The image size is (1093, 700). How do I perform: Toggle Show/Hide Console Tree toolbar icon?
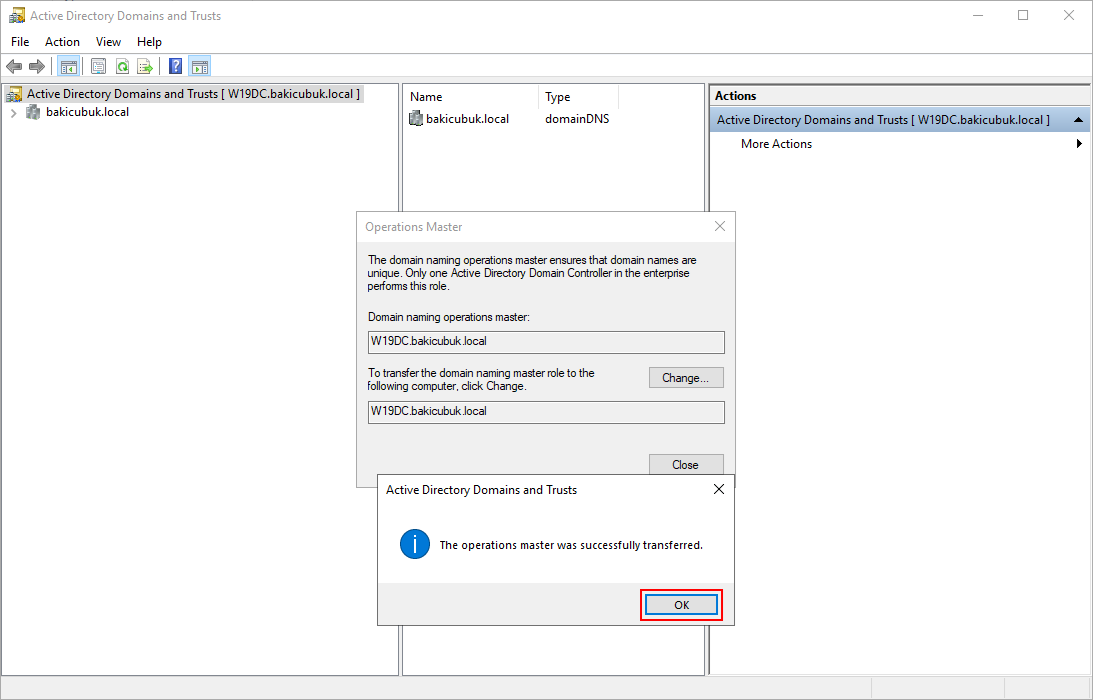coord(68,66)
